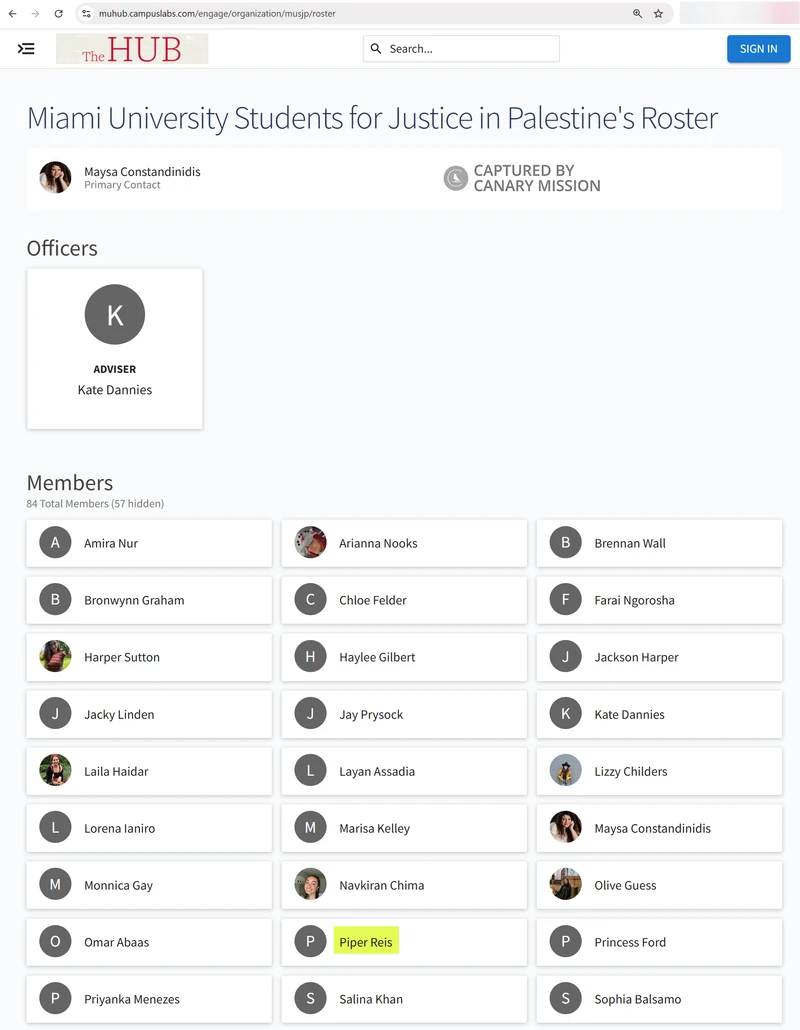Click Priyanka Menezes's P avatar
Viewport: 800px width, 1030px height.
pyautogui.click(x=55, y=998)
